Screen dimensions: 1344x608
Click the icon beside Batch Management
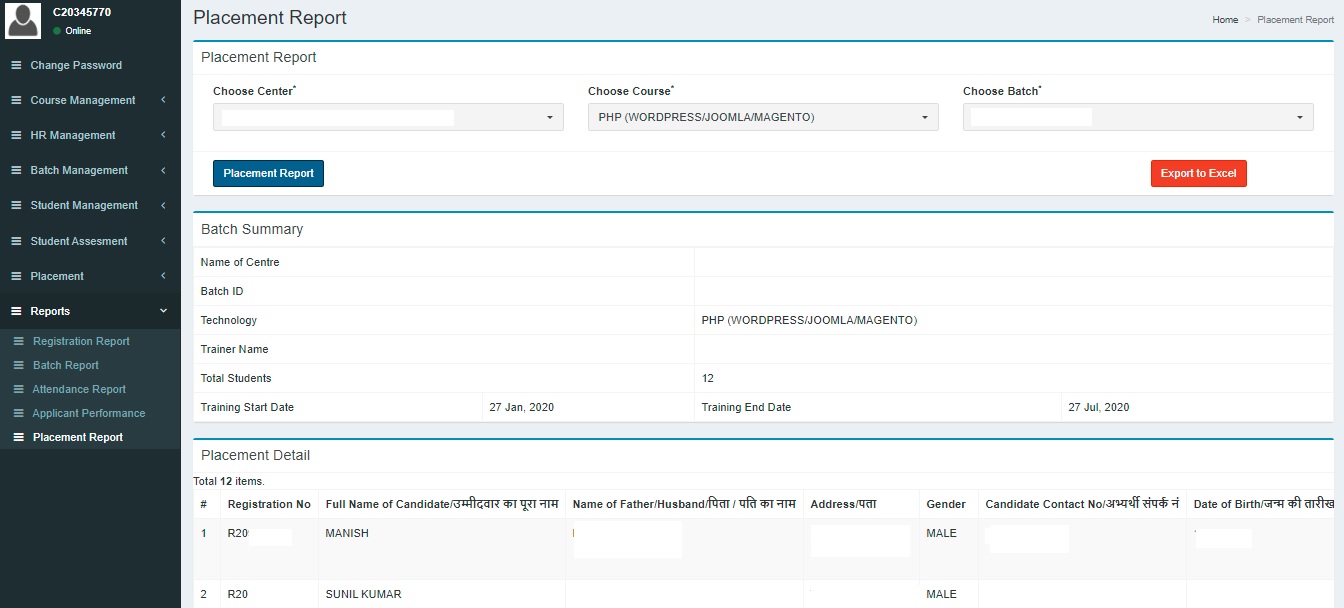(16, 170)
